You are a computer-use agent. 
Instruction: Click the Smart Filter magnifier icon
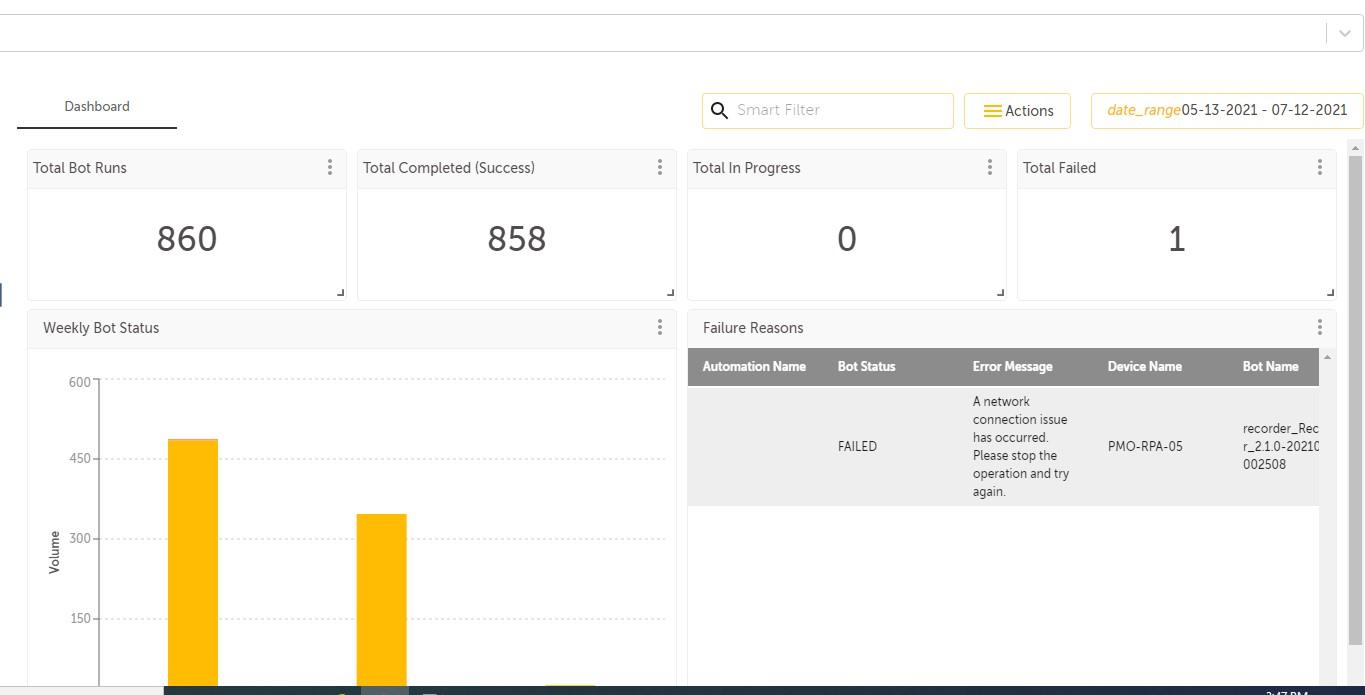tap(719, 110)
